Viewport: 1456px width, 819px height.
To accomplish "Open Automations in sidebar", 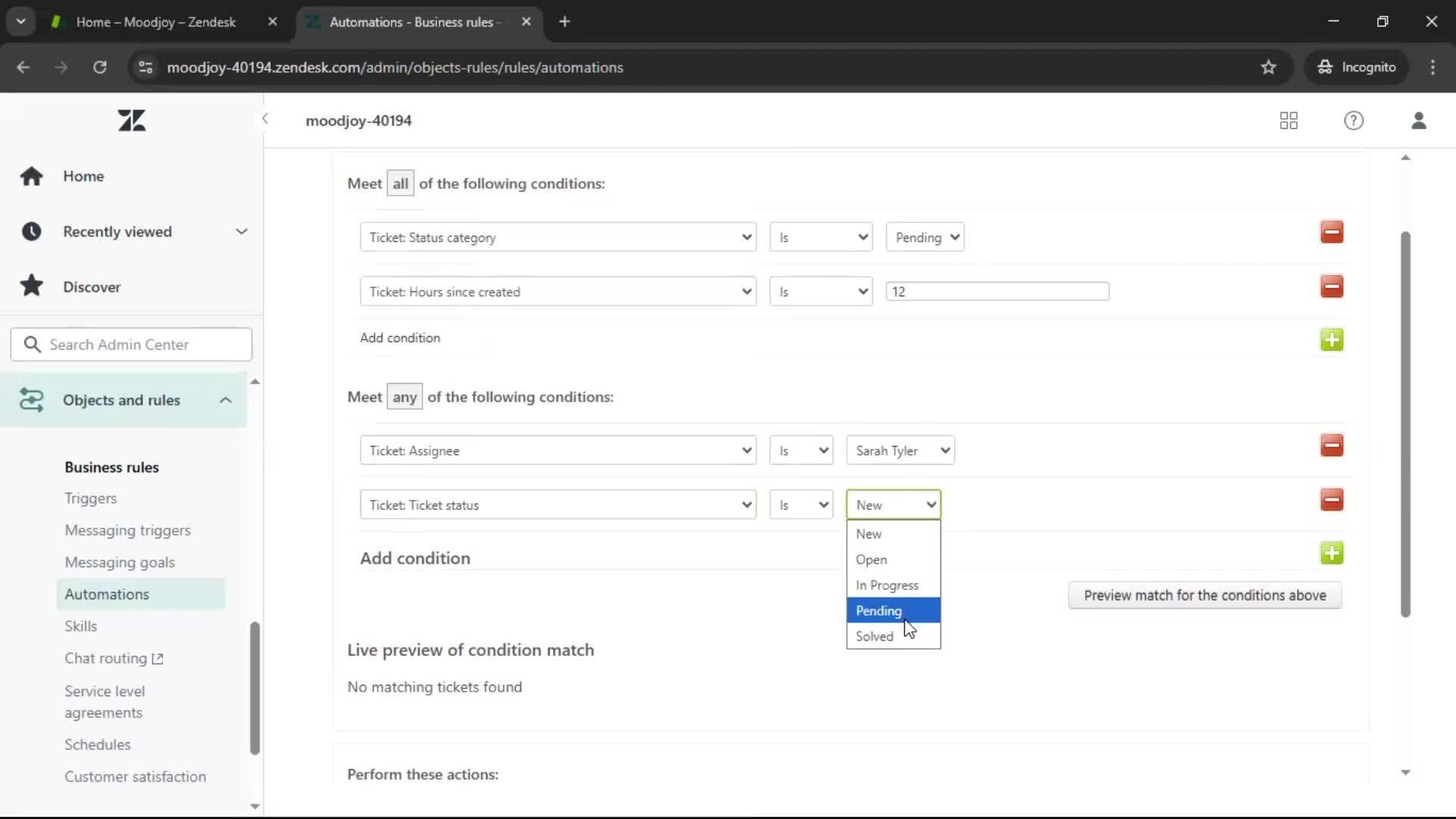I will pyautogui.click(x=140, y=594).
